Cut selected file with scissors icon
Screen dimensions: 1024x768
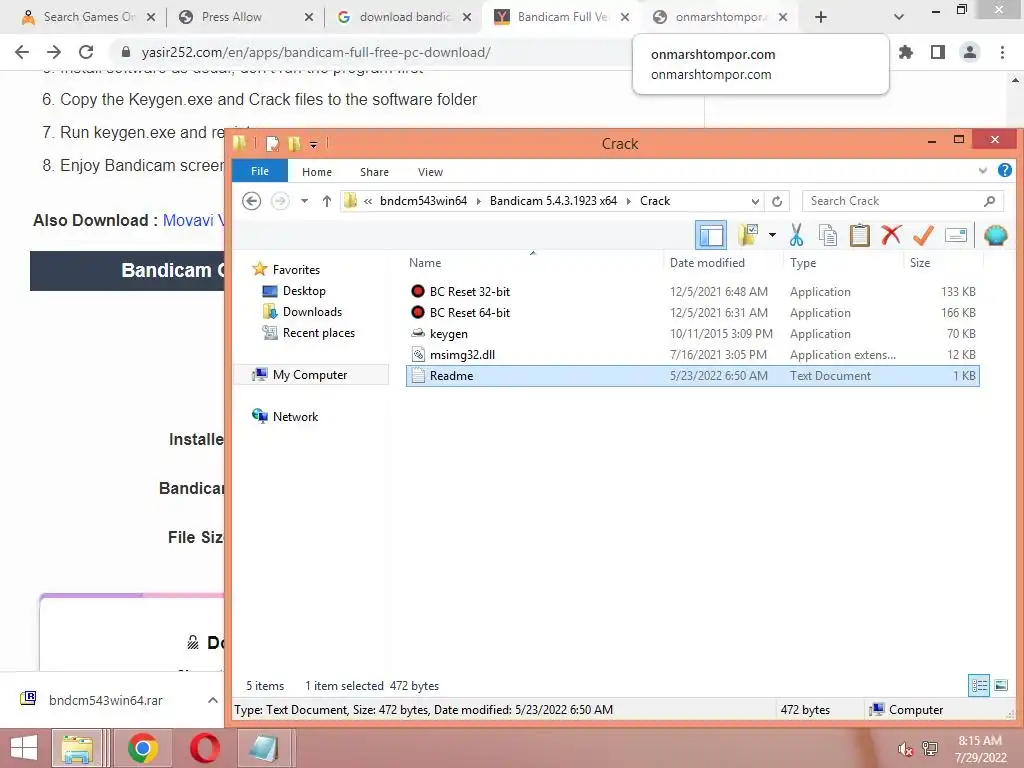(x=796, y=235)
